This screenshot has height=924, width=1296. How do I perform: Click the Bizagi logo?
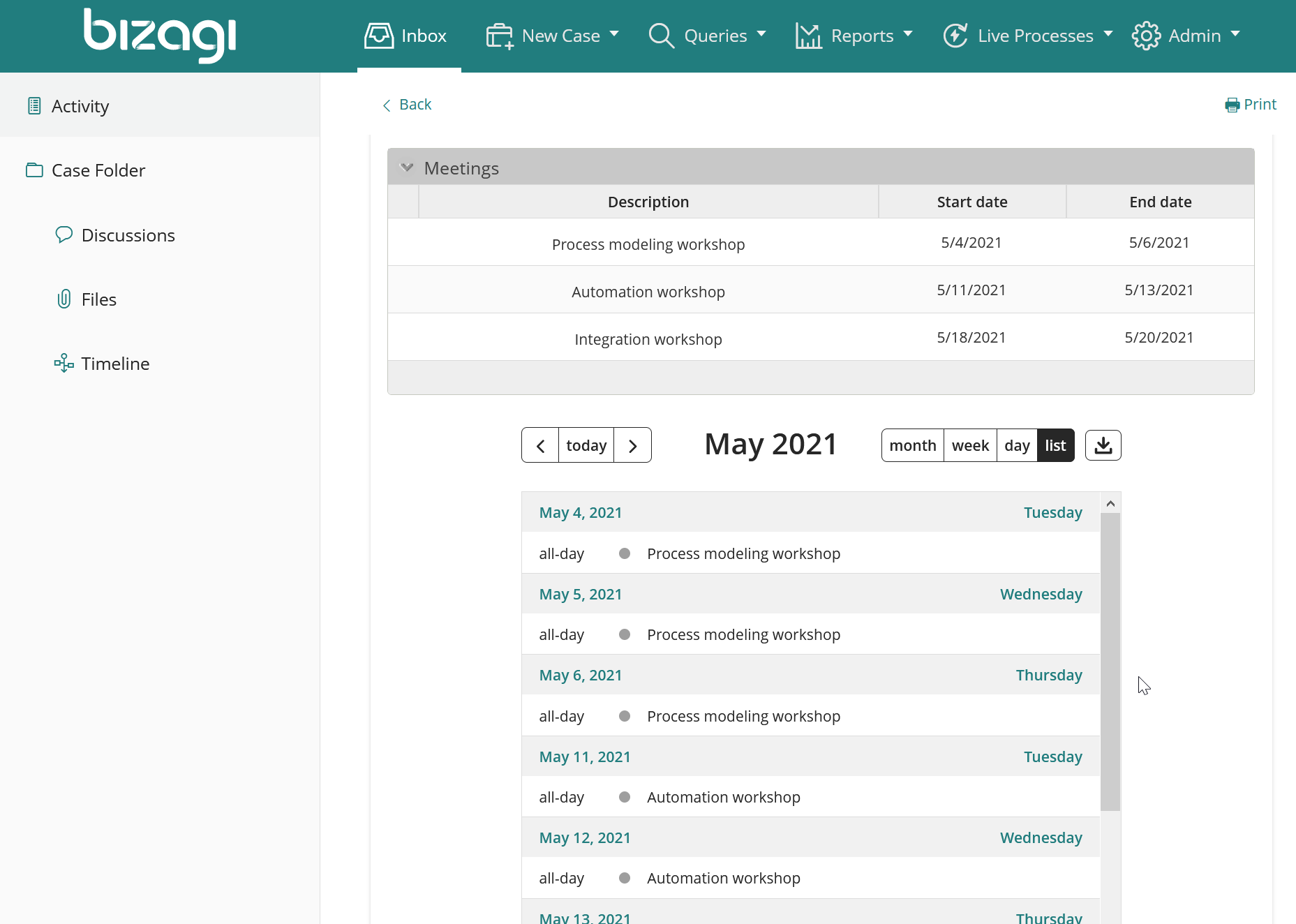(x=160, y=35)
